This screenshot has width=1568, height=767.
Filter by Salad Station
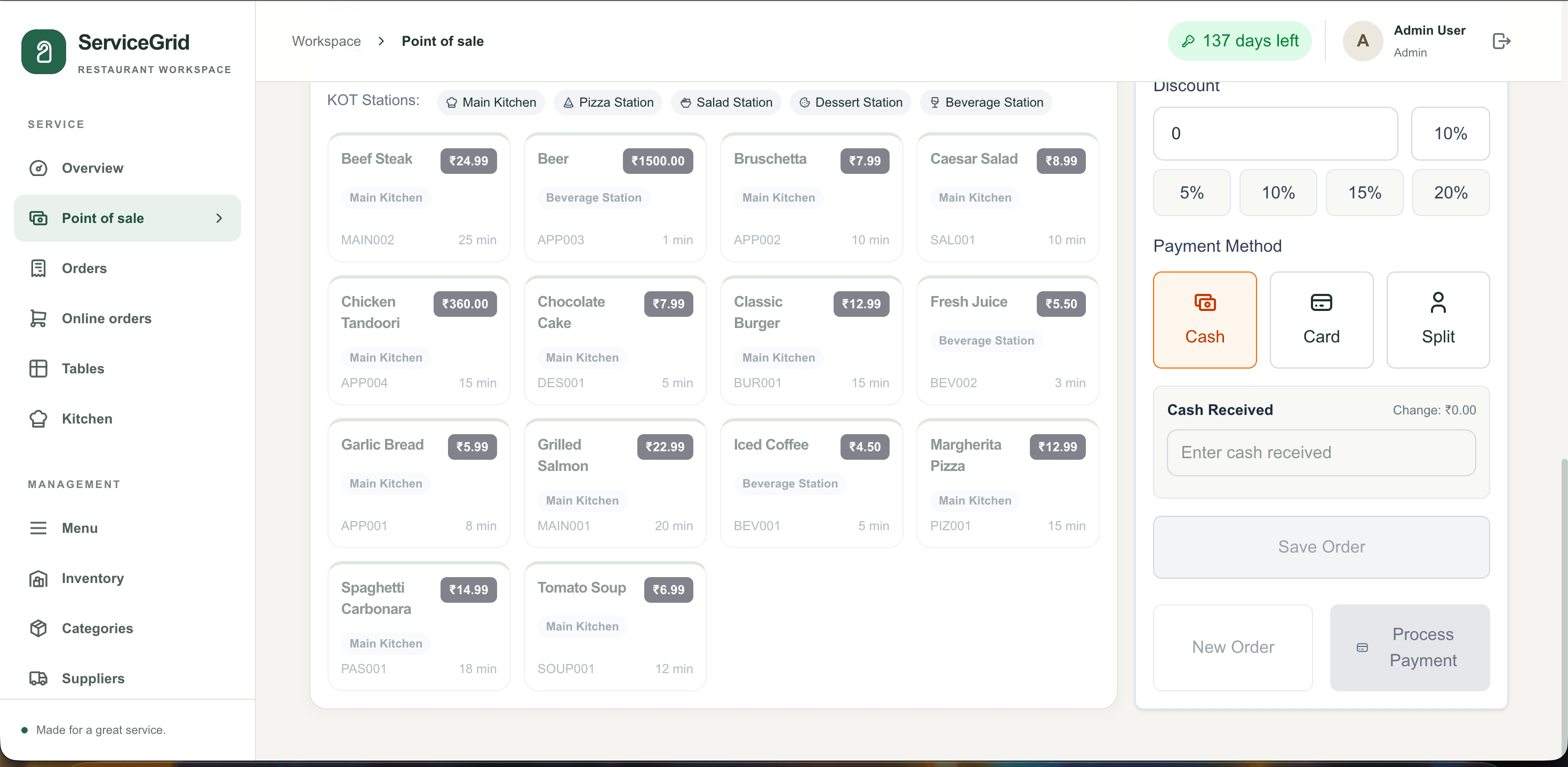pyautogui.click(x=725, y=102)
